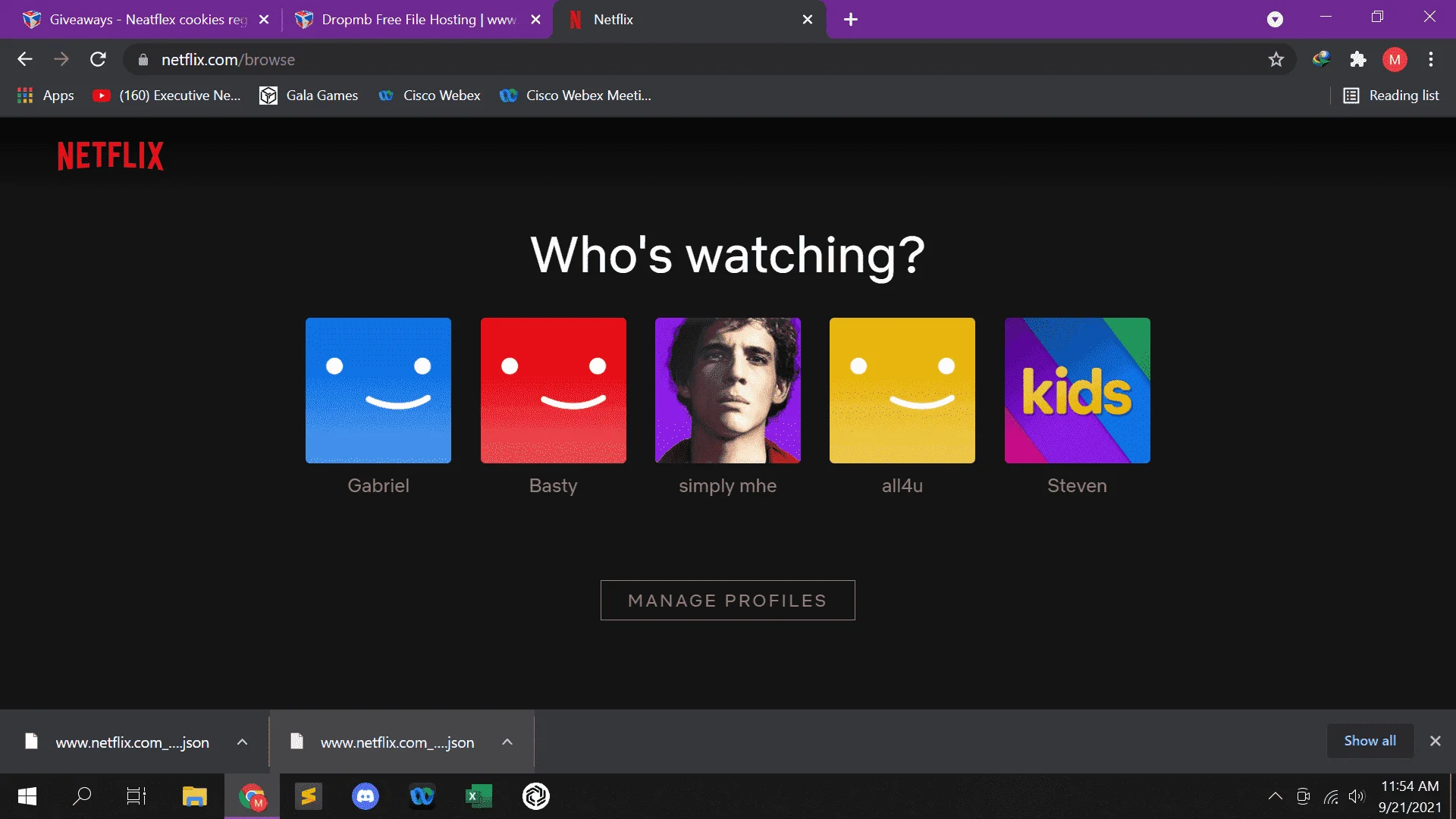Click the simply mhe profile name
The width and height of the screenshot is (1456, 819).
pos(728,486)
